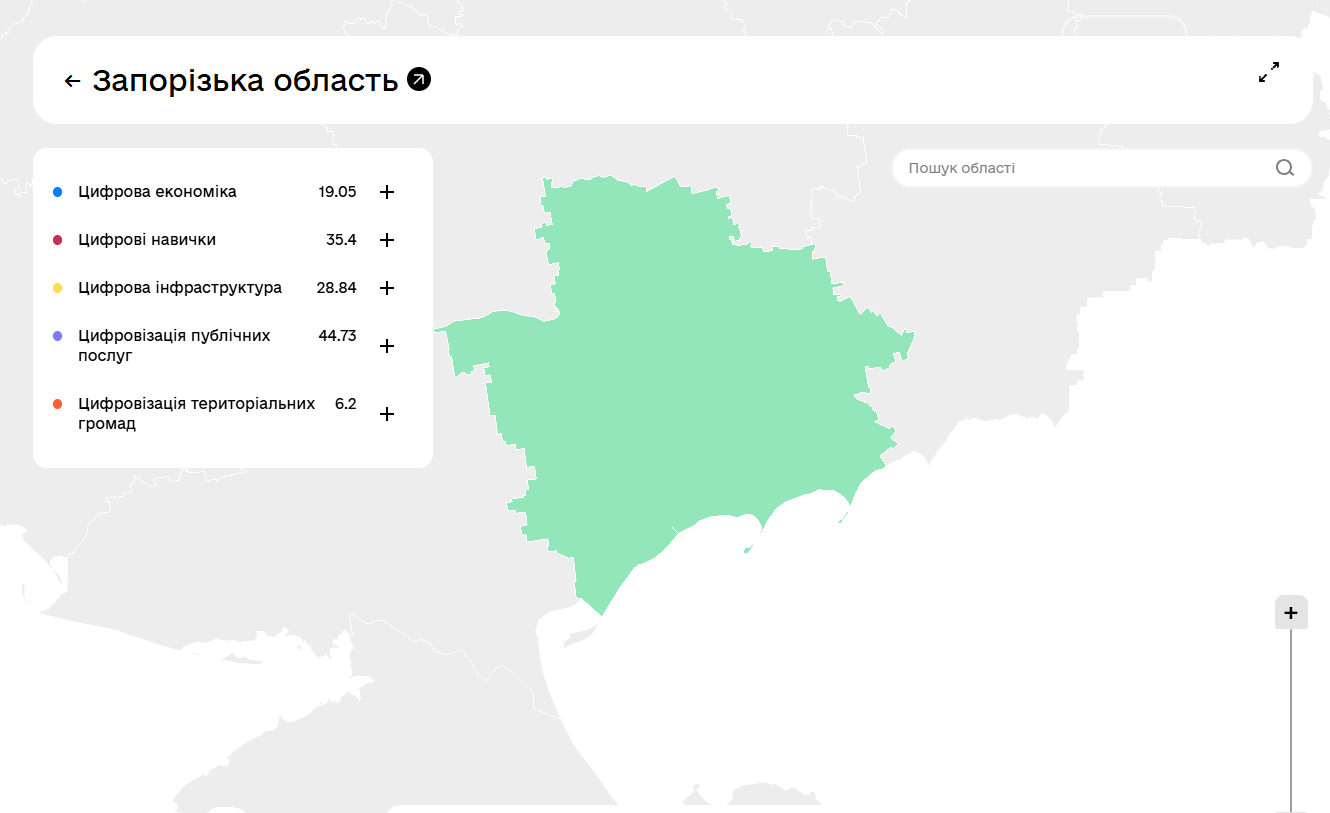Viewport: 1330px width, 813px height.
Task: Focus the Пошук області search field
Action: [1102, 168]
